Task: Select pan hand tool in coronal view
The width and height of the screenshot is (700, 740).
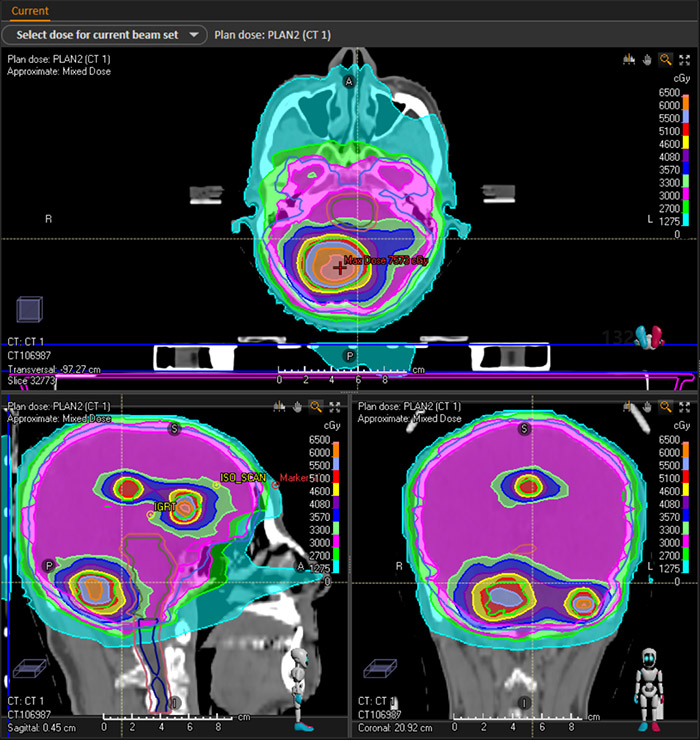Action: (x=647, y=407)
